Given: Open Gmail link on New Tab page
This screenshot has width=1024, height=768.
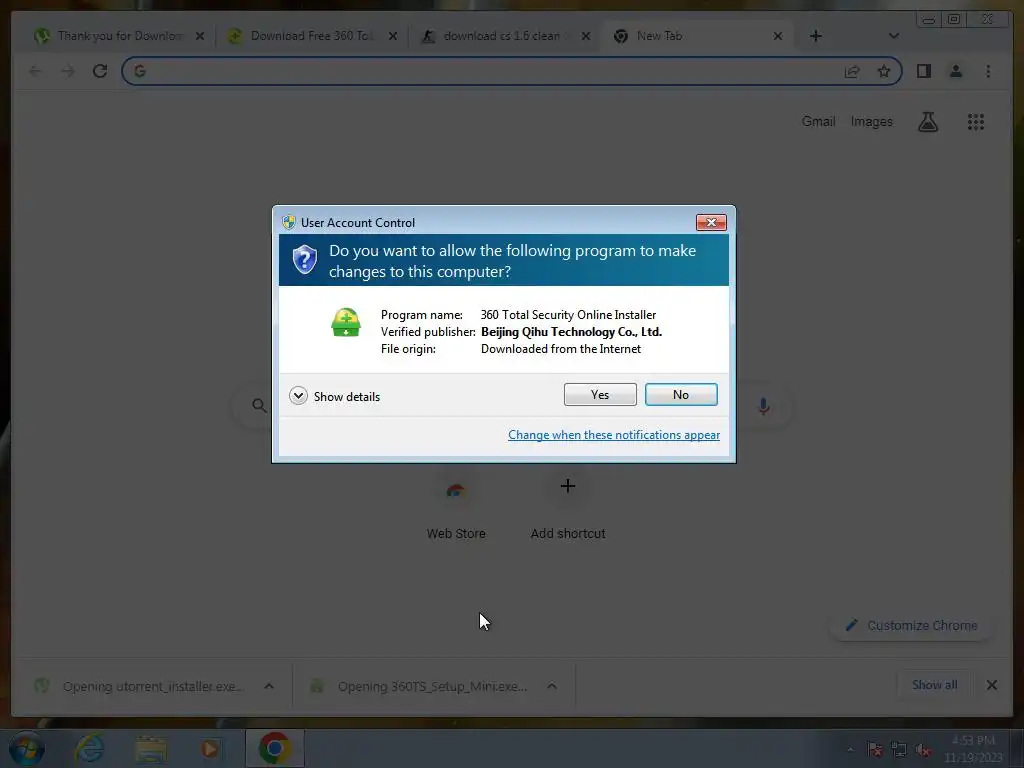Looking at the screenshot, I should click(x=818, y=121).
